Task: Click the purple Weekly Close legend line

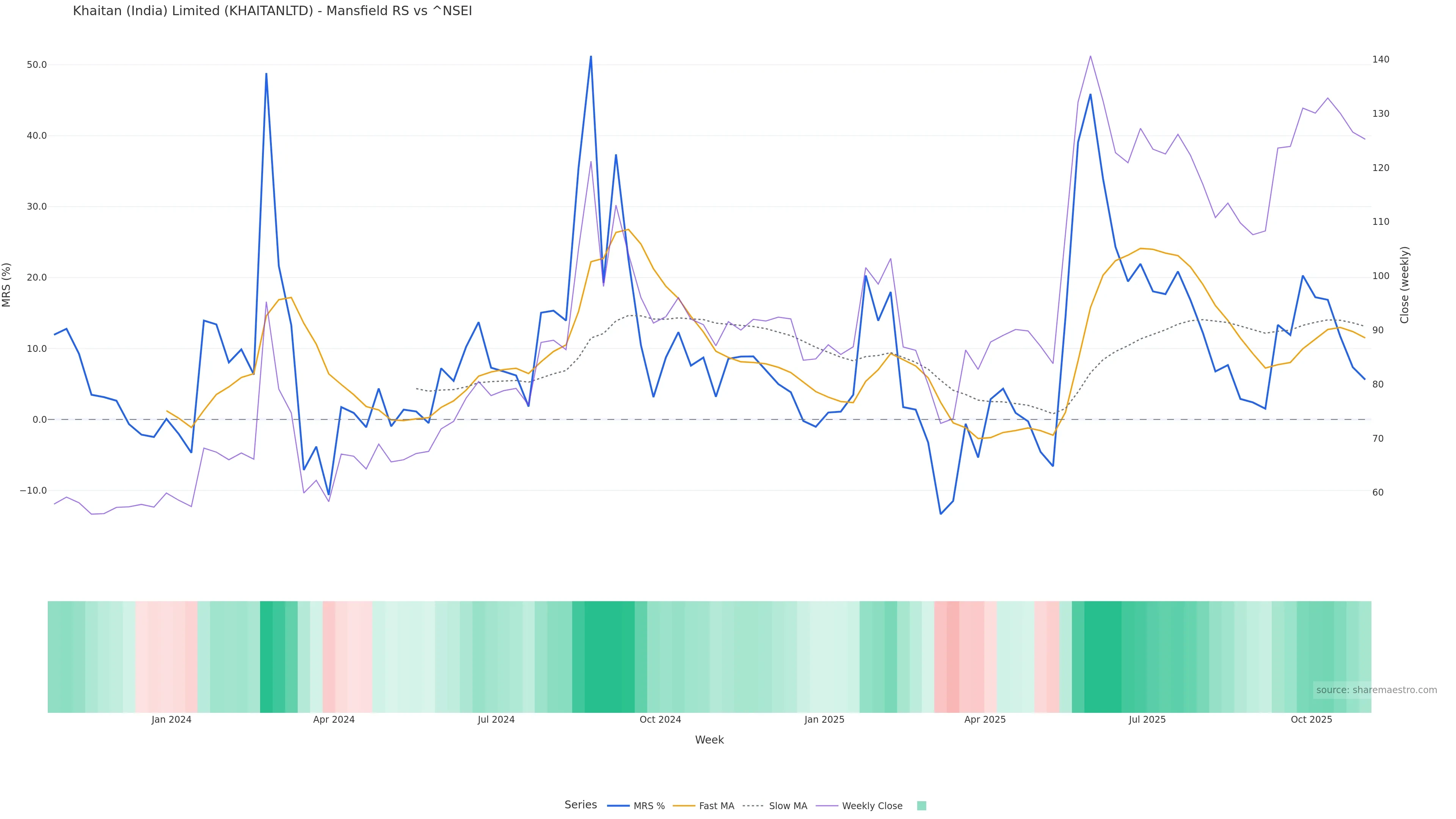Action: pos(827,806)
